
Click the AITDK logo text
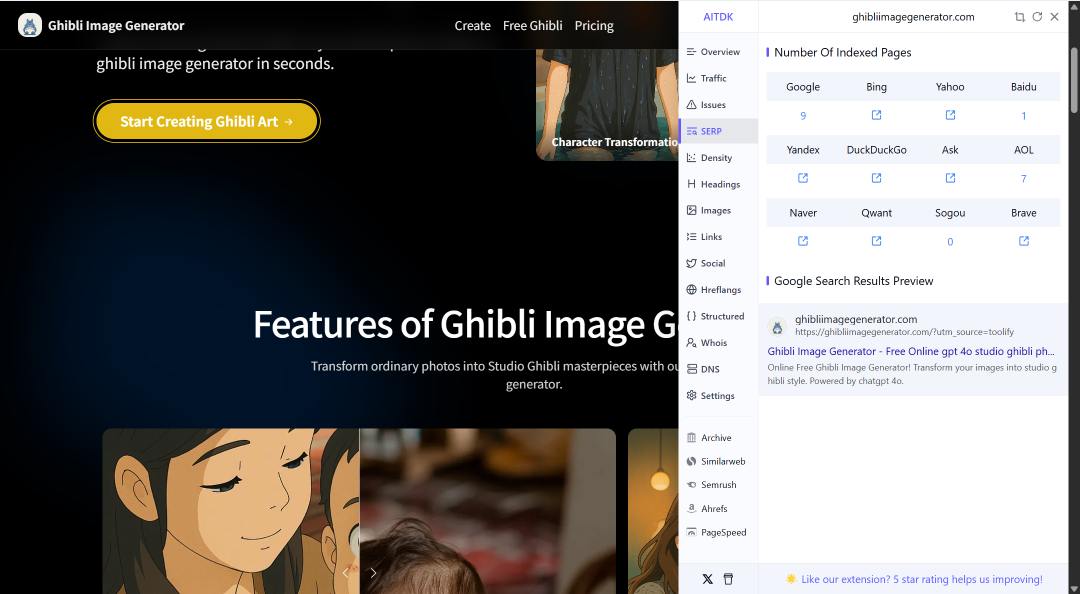tap(718, 17)
